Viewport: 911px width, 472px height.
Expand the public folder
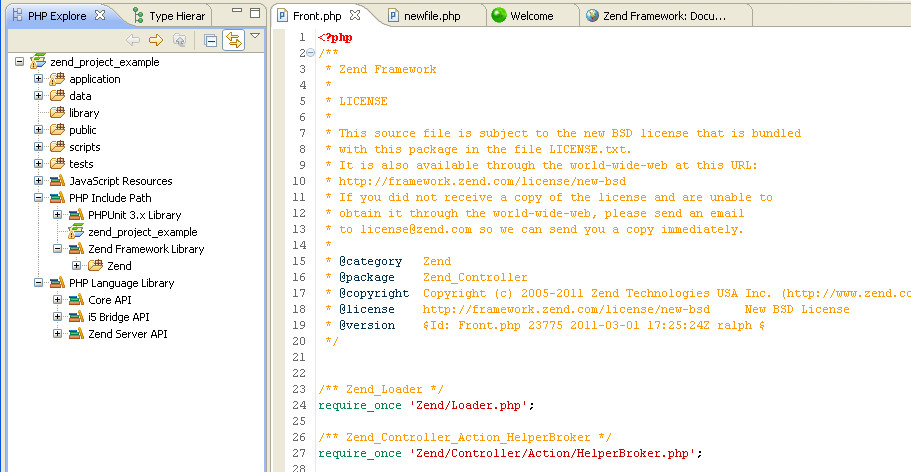click(38, 130)
